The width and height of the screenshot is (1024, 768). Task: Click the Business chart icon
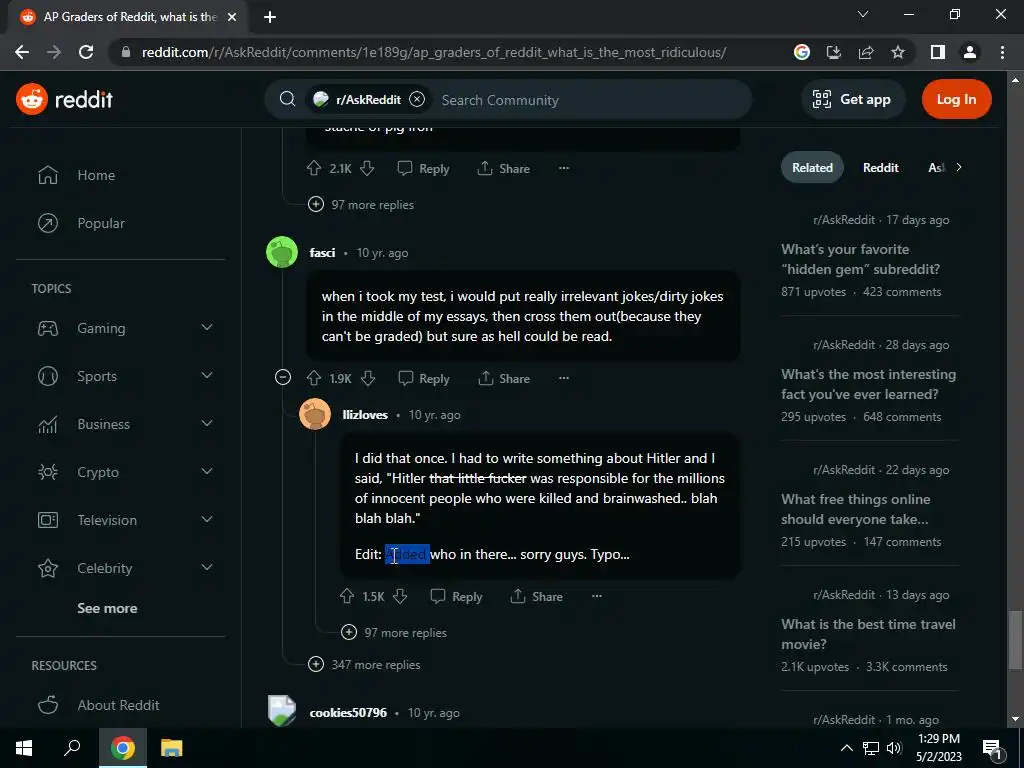48,424
